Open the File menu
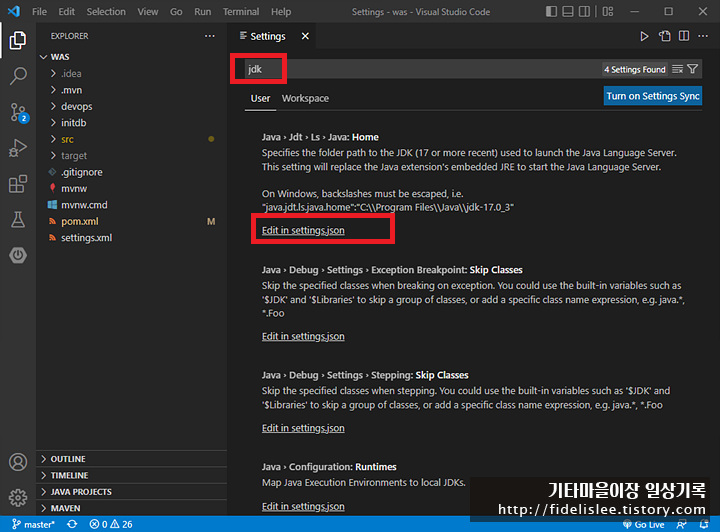Viewport: 720px width, 532px height. [39, 11]
